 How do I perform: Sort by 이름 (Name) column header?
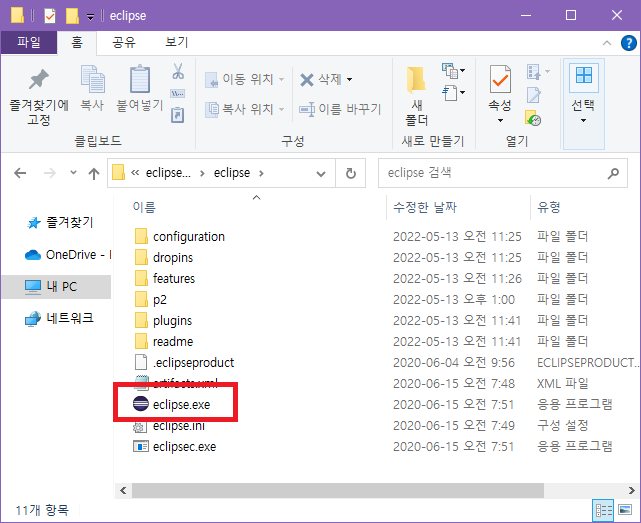(144, 207)
